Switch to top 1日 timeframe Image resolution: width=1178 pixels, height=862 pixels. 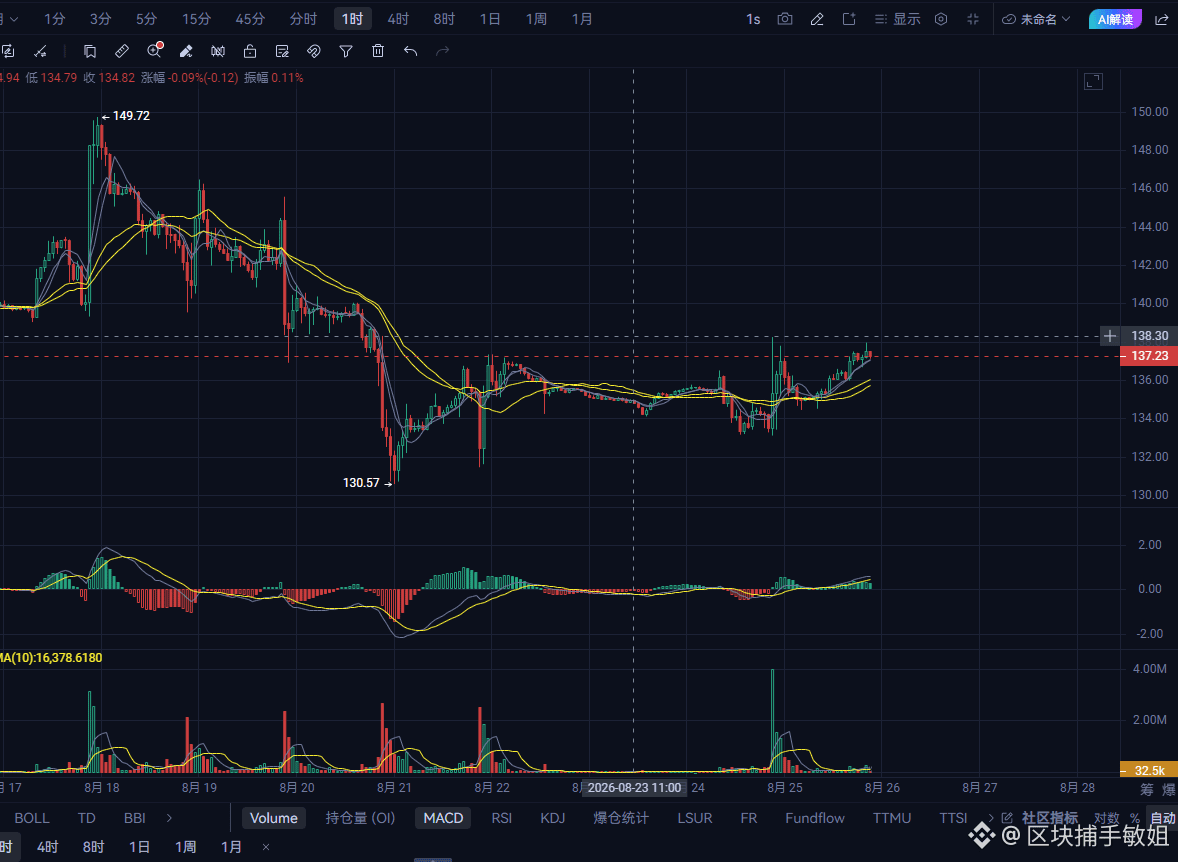coord(490,19)
